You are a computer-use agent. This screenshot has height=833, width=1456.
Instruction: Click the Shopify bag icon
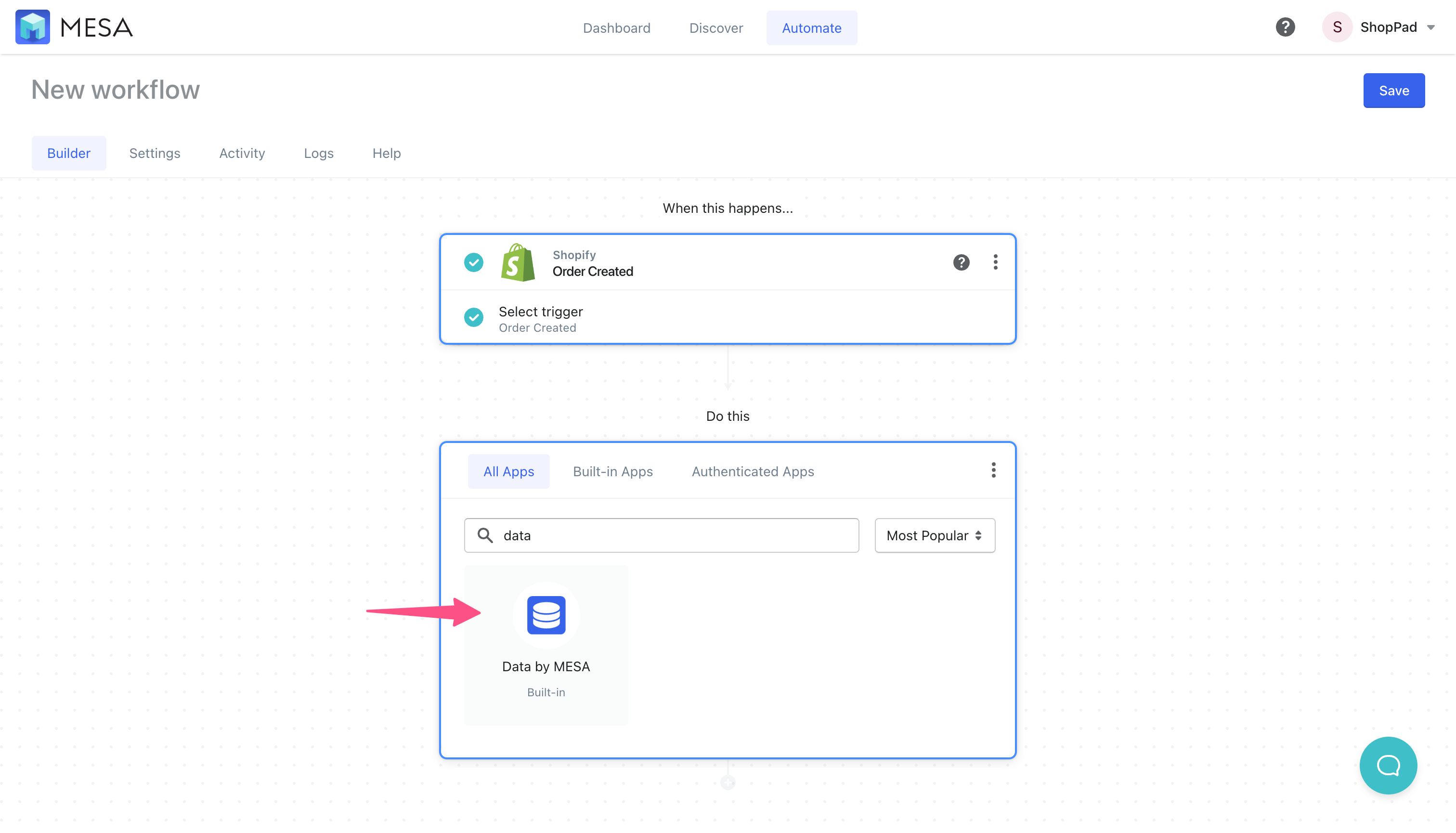point(518,262)
